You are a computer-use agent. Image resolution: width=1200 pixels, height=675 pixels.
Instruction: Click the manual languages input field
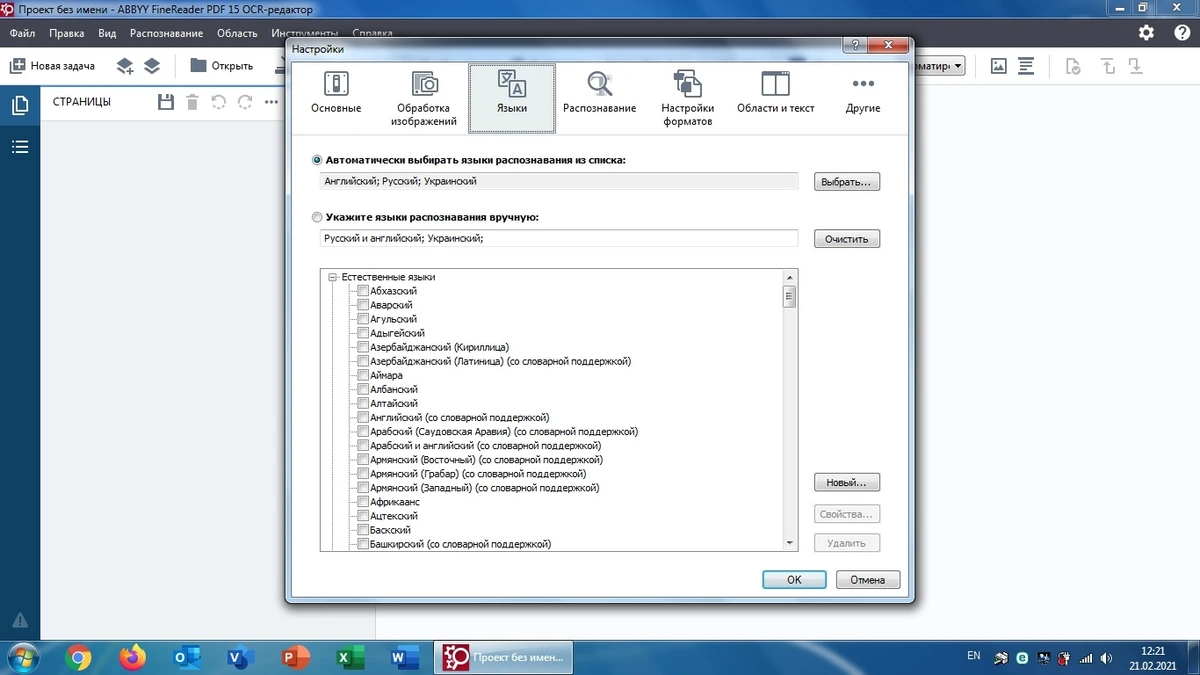559,238
